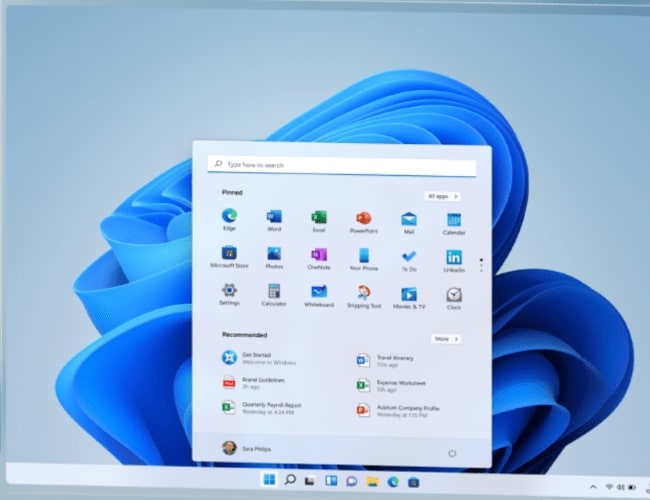
Task: Launch the Calculator app
Action: [274, 295]
